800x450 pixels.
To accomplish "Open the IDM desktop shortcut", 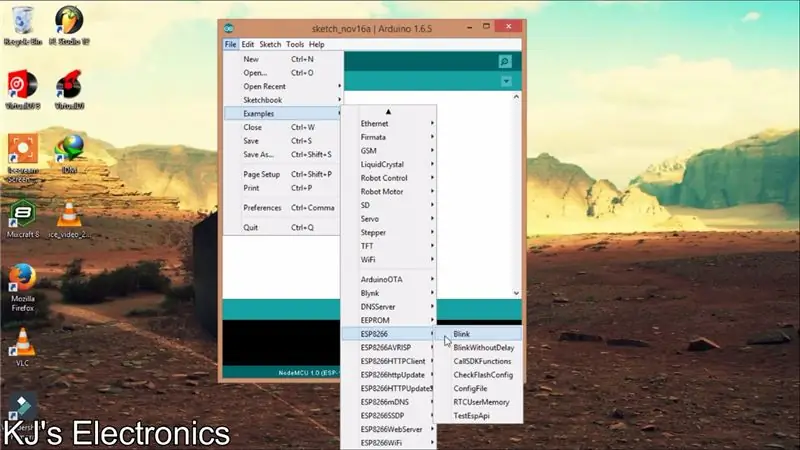I will point(69,154).
